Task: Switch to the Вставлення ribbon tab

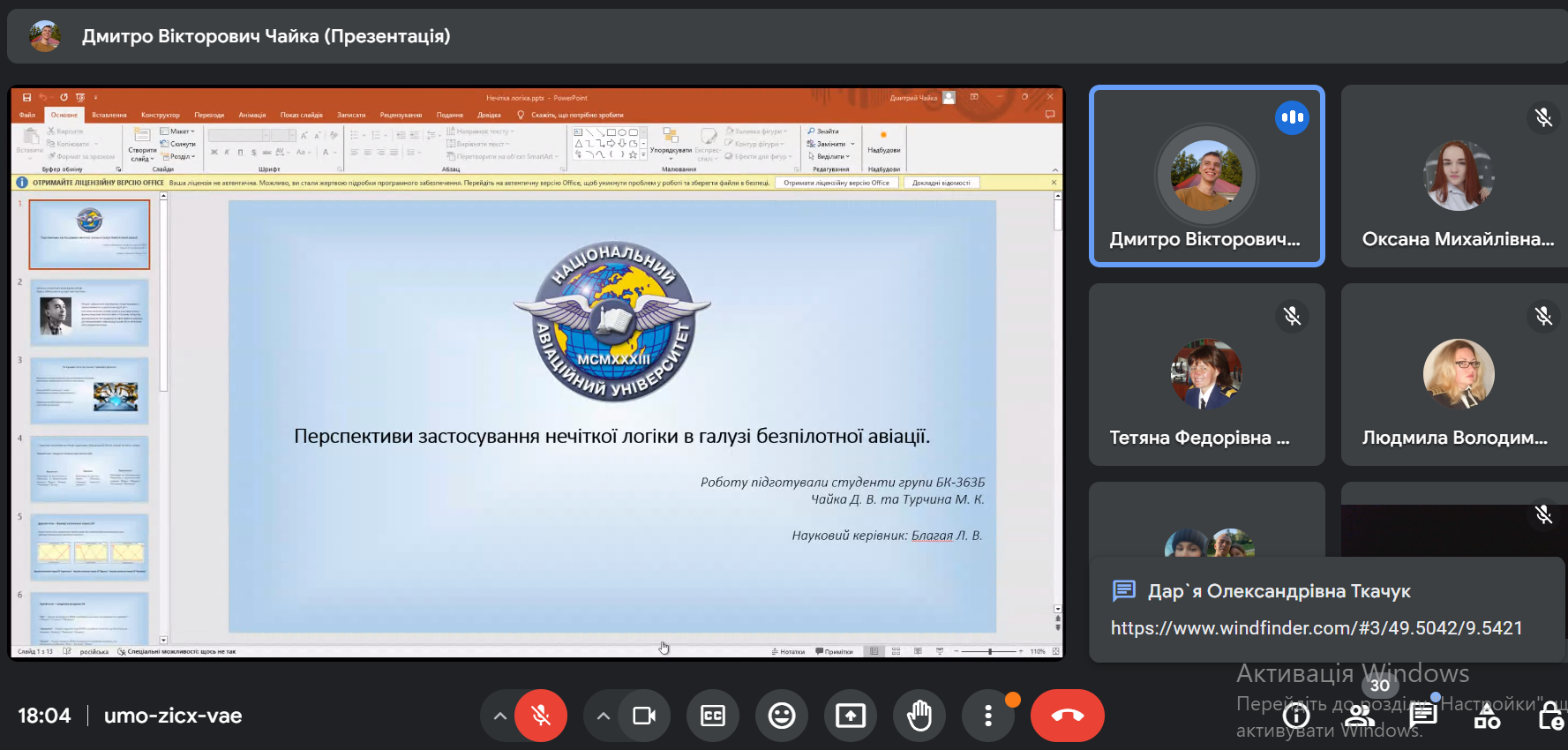Action: tap(109, 115)
